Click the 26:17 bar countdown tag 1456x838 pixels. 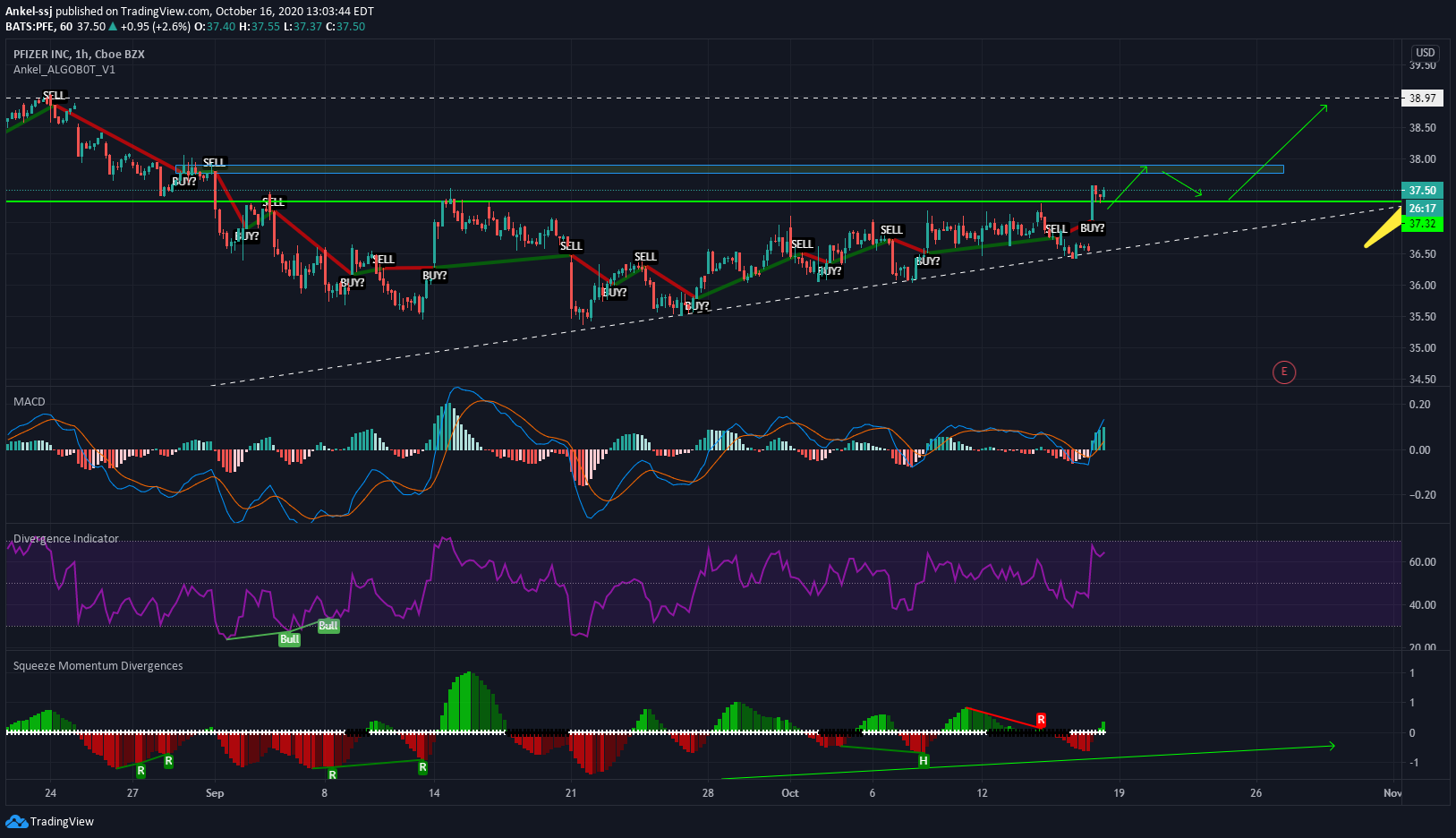tap(1422, 208)
